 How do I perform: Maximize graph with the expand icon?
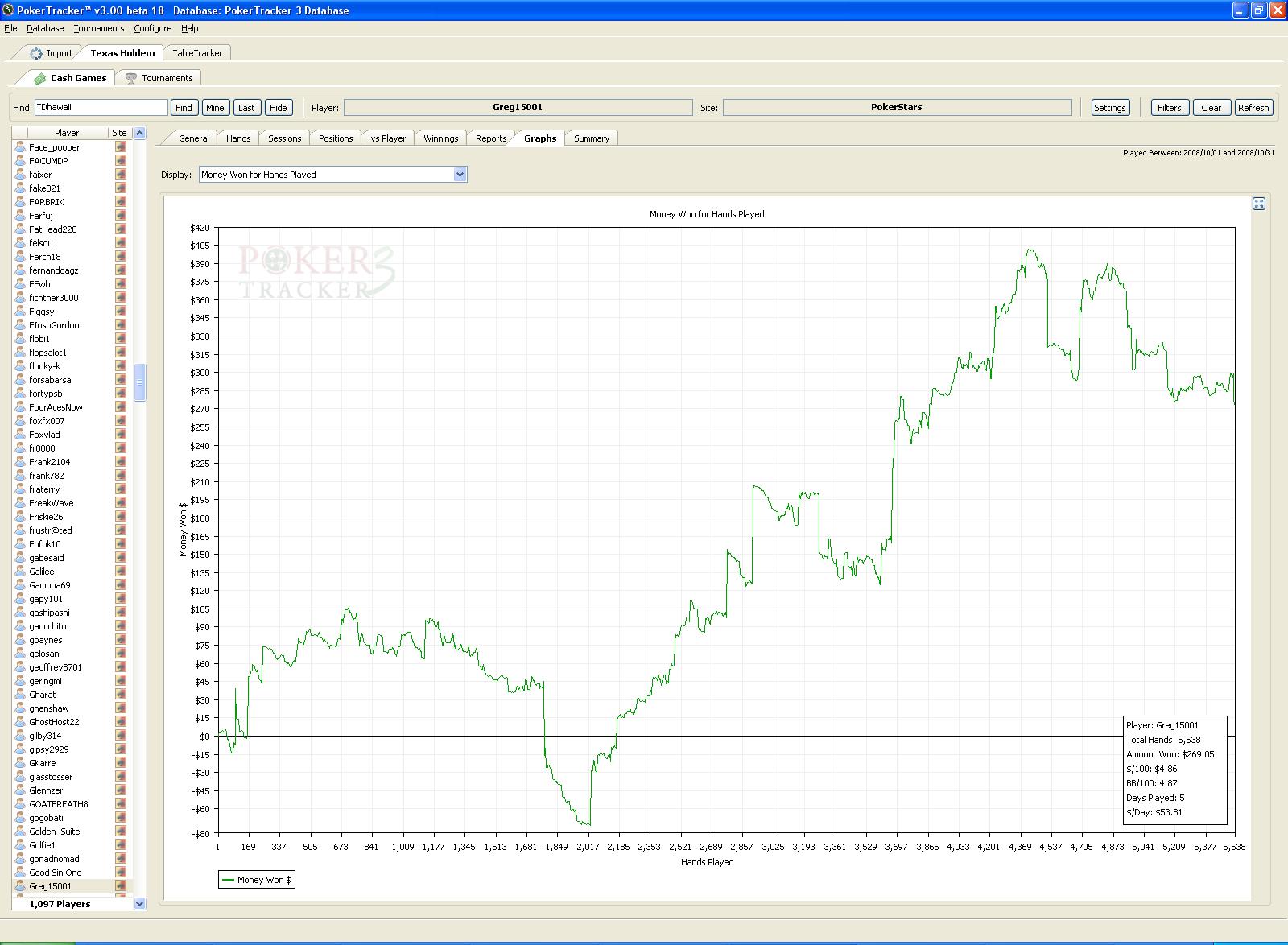1259,204
